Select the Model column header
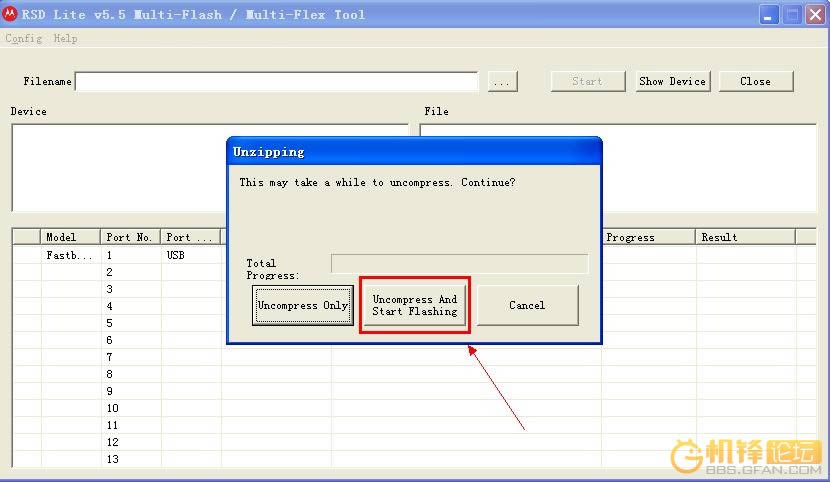830x482 pixels. click(70, 237)
